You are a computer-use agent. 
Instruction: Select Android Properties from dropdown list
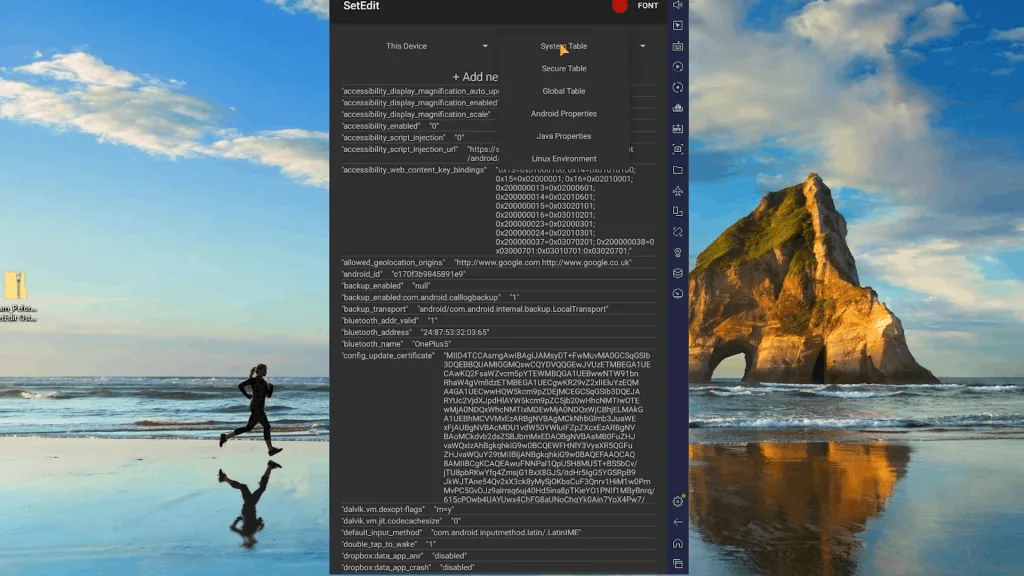564,113
